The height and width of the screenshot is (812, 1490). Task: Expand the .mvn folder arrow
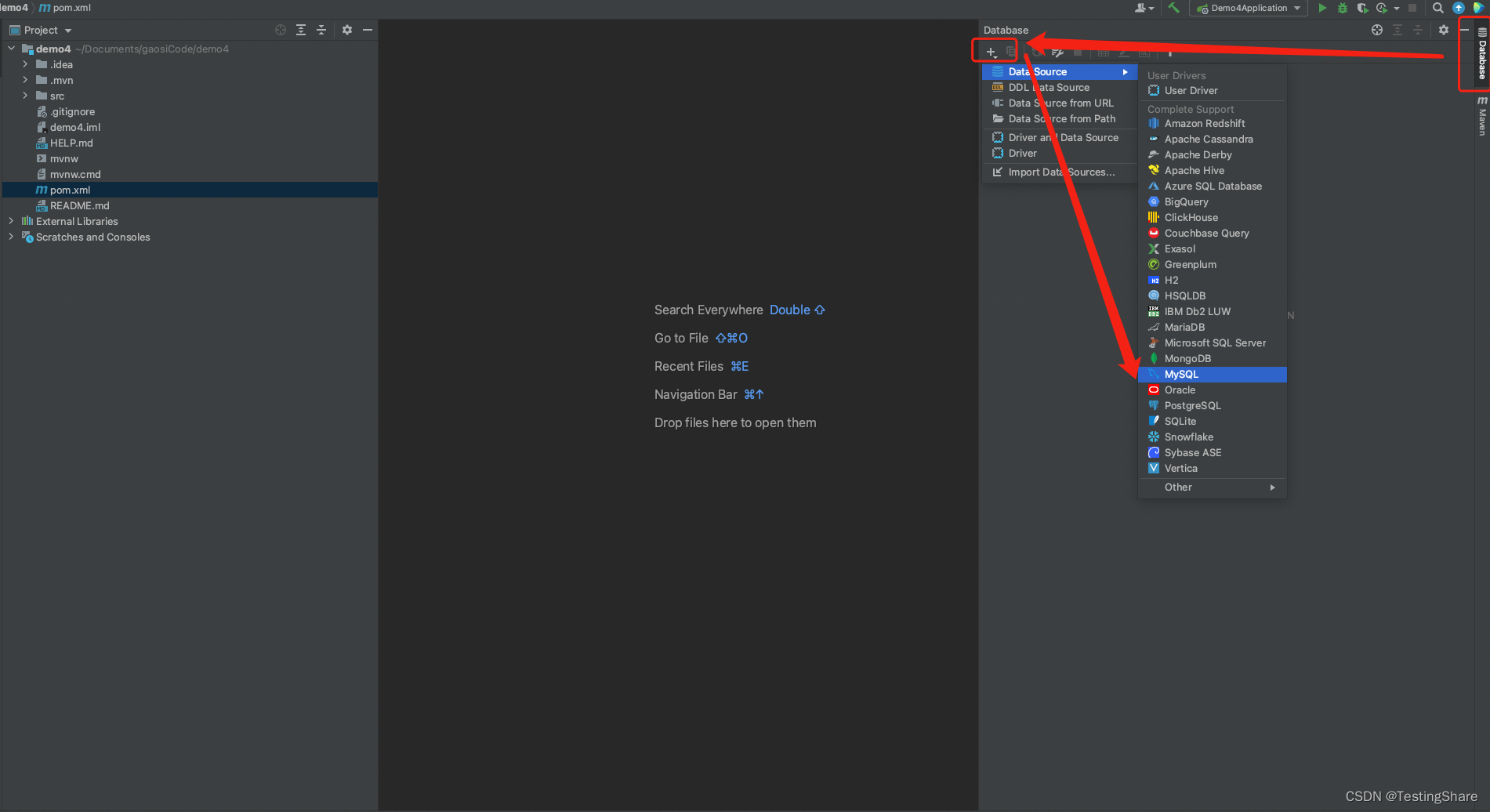[x=25, y=80]
